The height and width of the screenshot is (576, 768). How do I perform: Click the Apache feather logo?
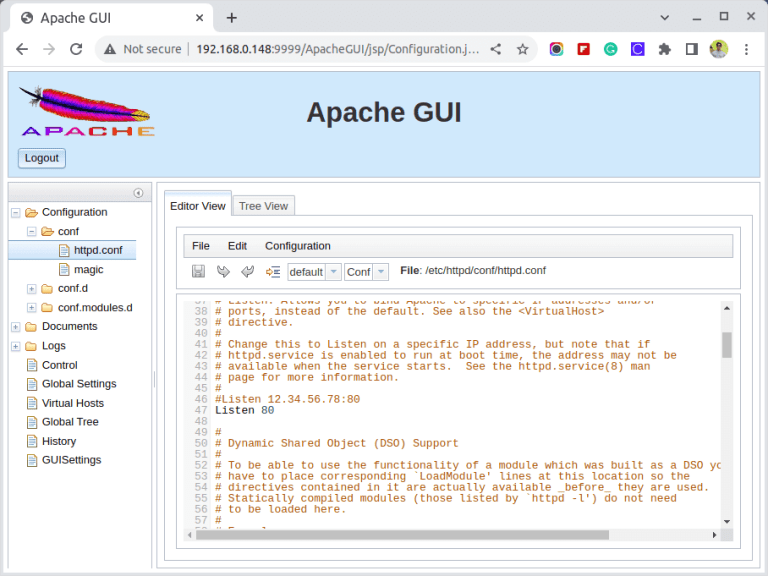87,112
